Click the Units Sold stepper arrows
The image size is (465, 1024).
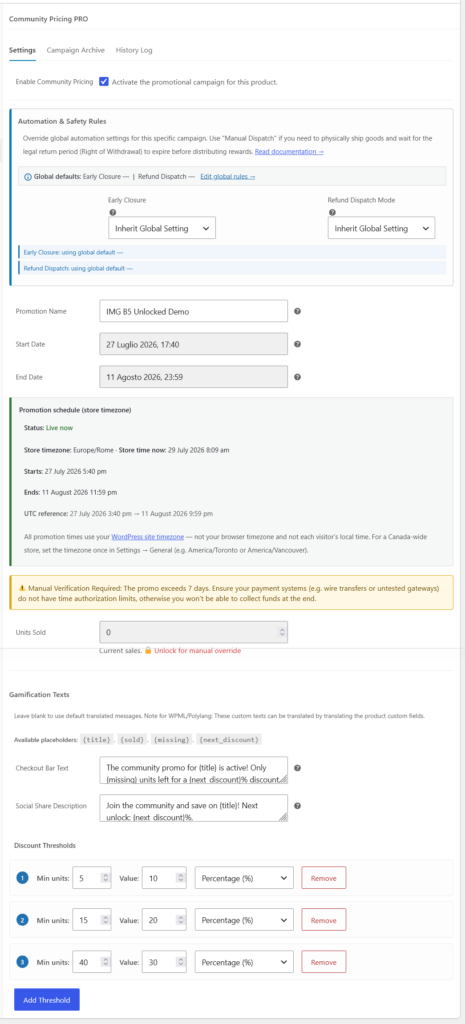[281, 632]
